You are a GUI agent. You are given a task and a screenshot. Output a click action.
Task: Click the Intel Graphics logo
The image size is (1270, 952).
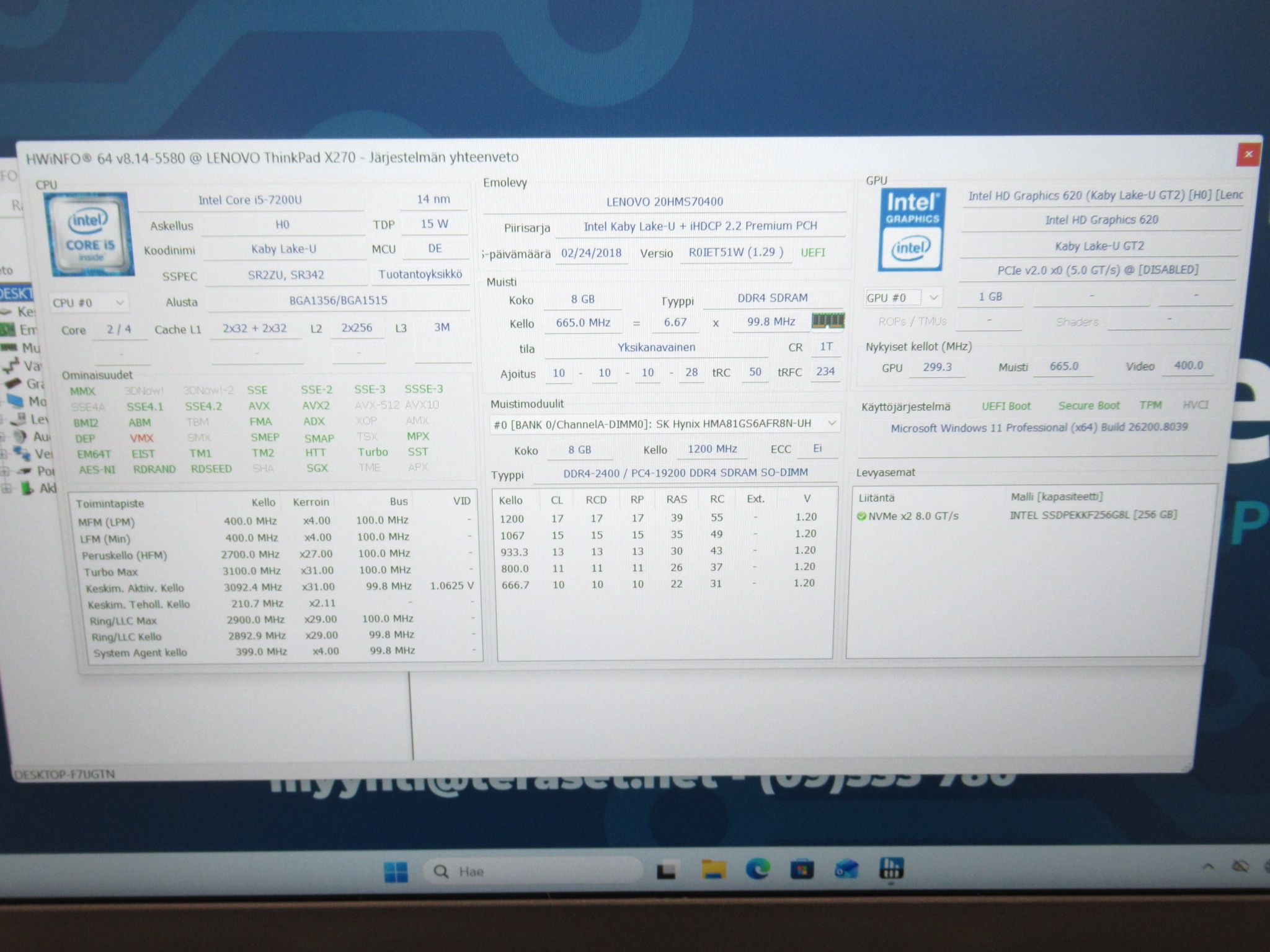[912, 229]
